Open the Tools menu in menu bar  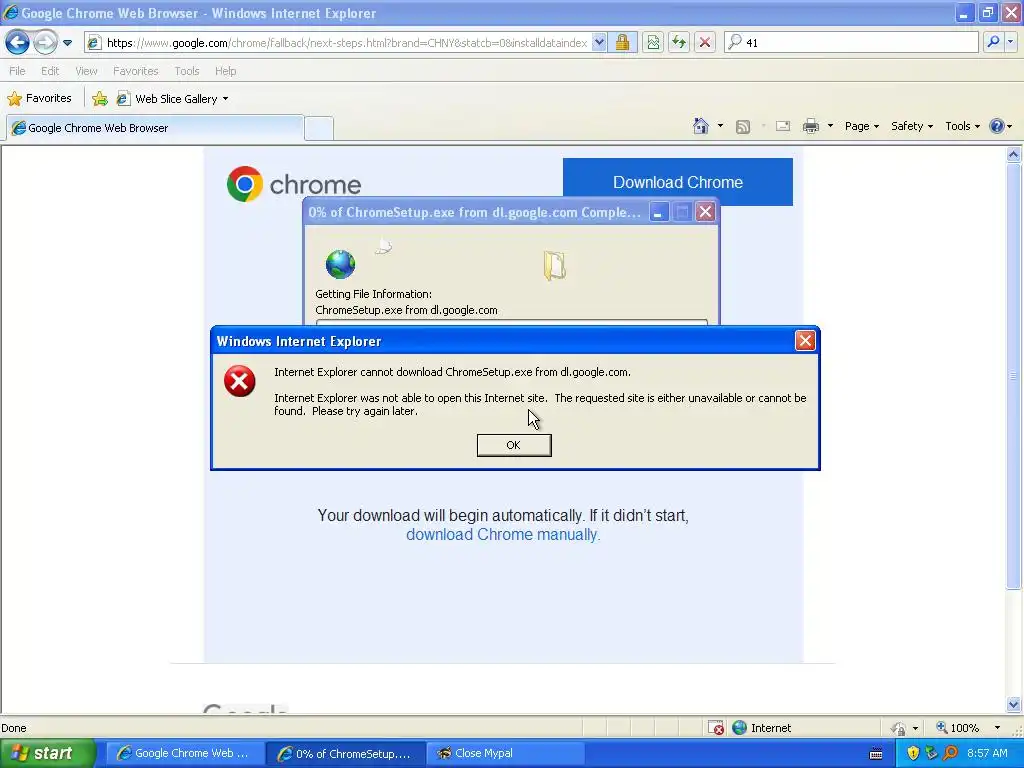(x=186, y=71)
